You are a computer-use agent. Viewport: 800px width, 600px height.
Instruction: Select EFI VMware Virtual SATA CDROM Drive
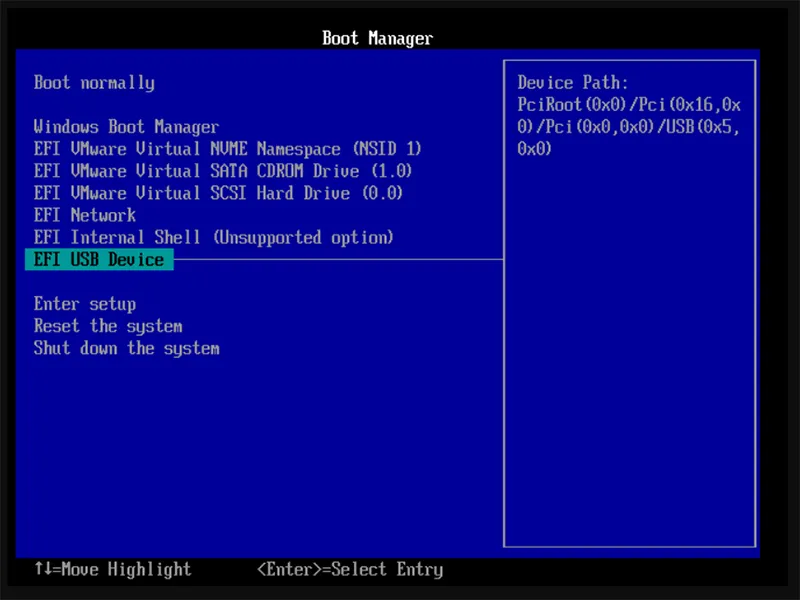223,171
